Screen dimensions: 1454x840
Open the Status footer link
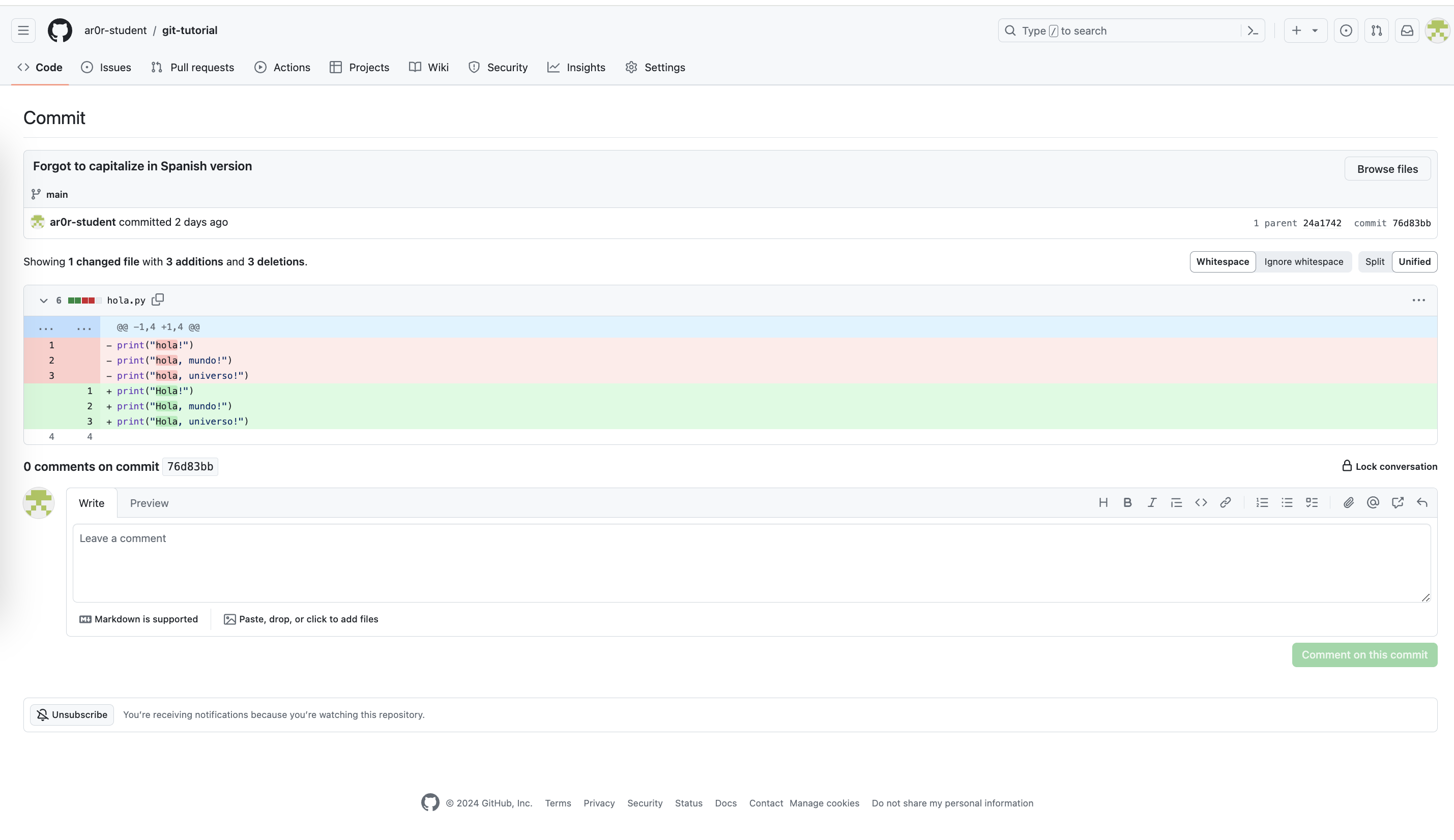688,803
